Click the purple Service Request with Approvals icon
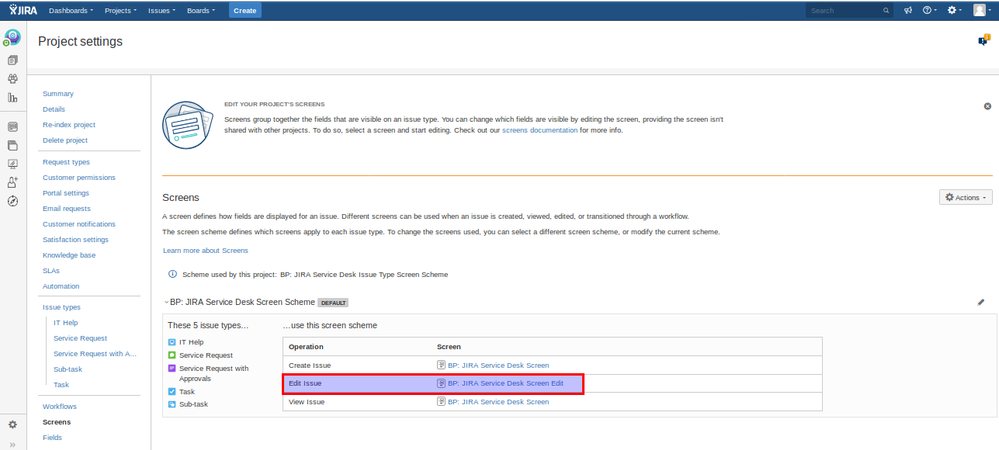This screenshot has height=450, width=999. point(171,368)
